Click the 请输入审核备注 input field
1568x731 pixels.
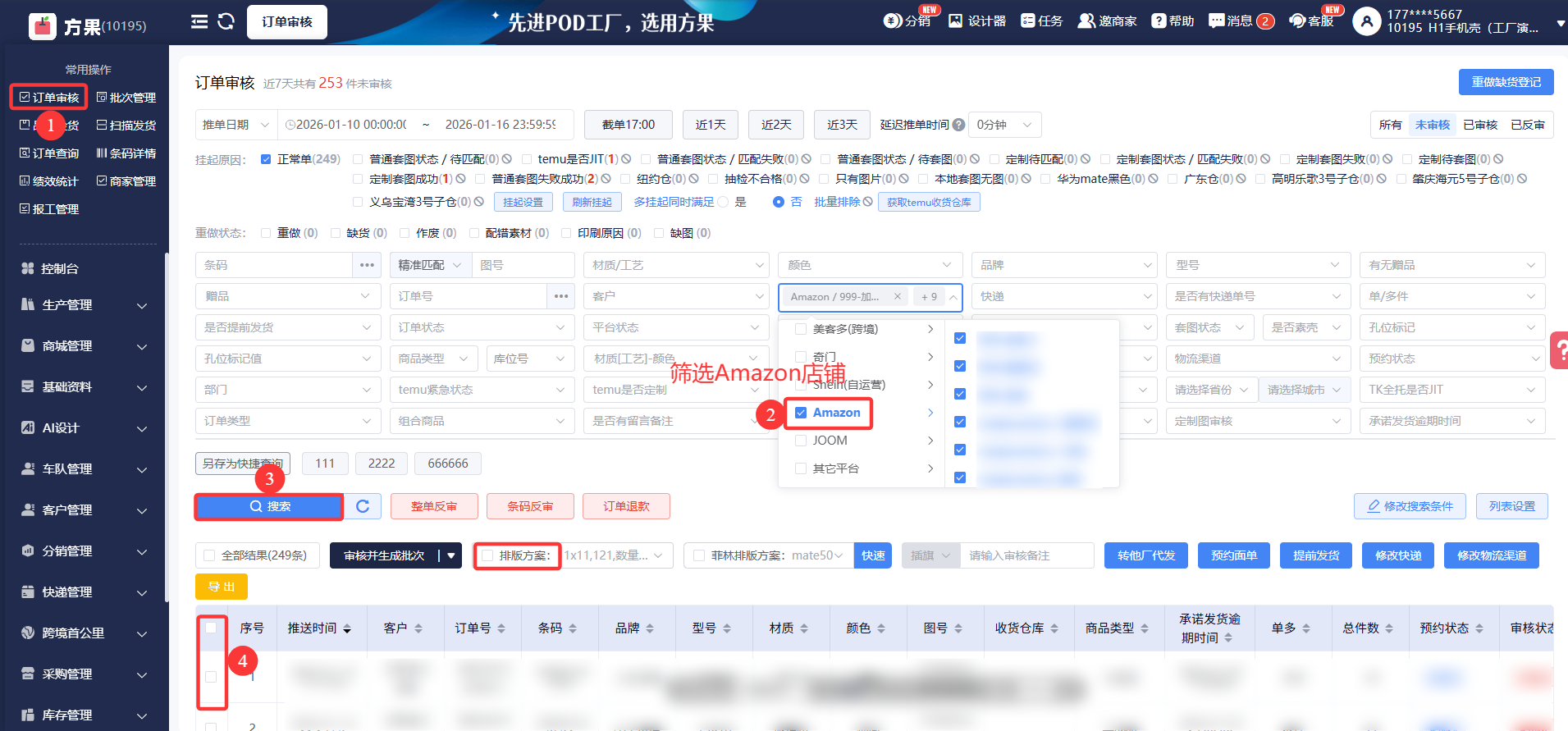click(x=1026, y=555)
